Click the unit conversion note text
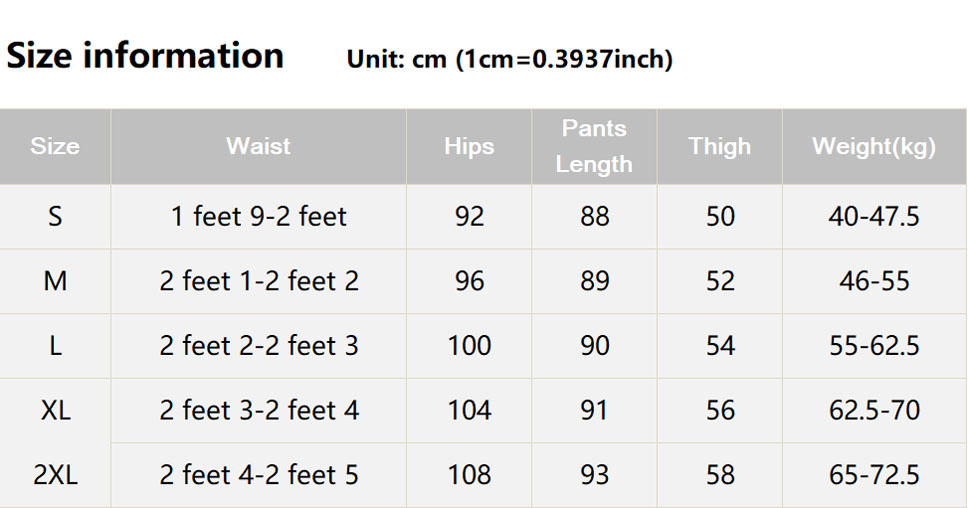 509,59
